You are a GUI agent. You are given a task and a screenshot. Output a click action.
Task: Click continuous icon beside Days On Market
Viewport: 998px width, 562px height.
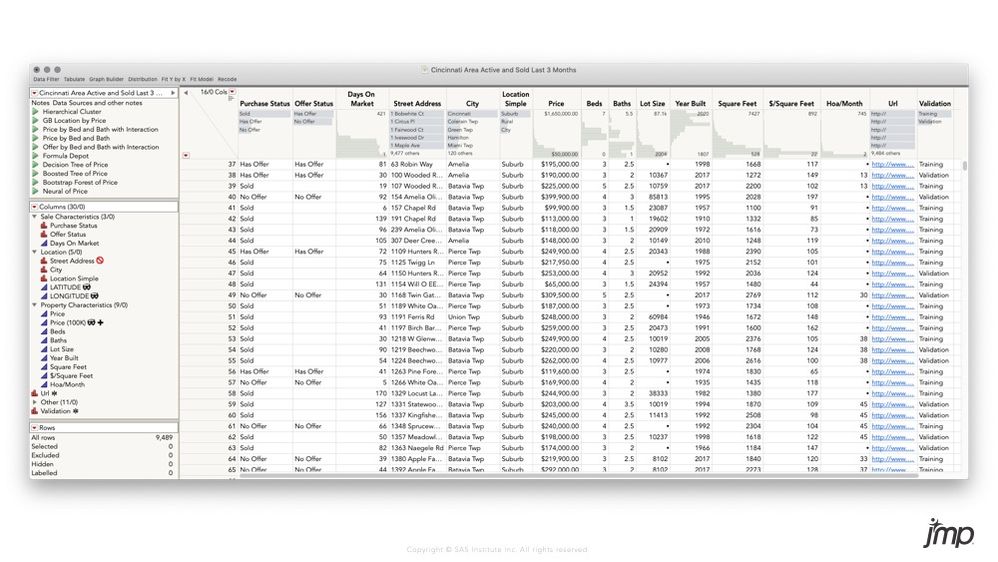[44, 243]
